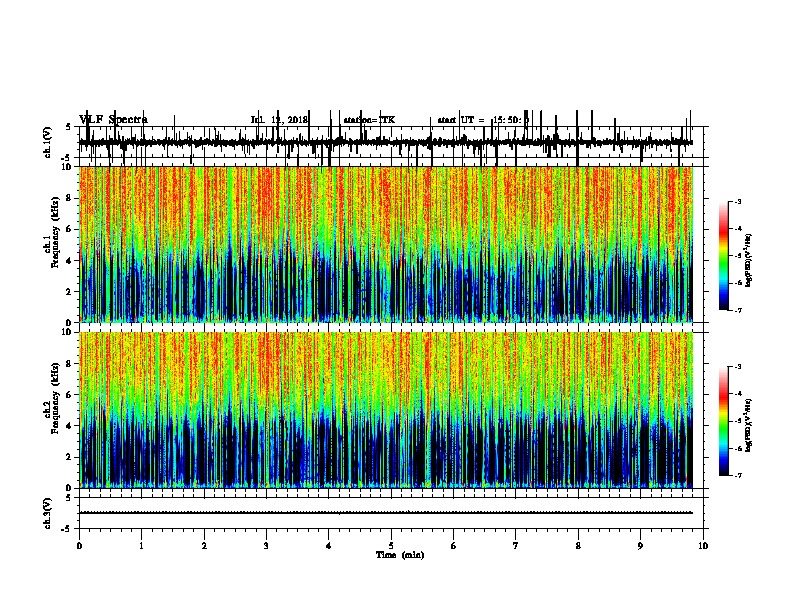Click the "VLF Spectra" plot title
The height and width of the screenshot is (612, 792).
(x=113, y=120)
